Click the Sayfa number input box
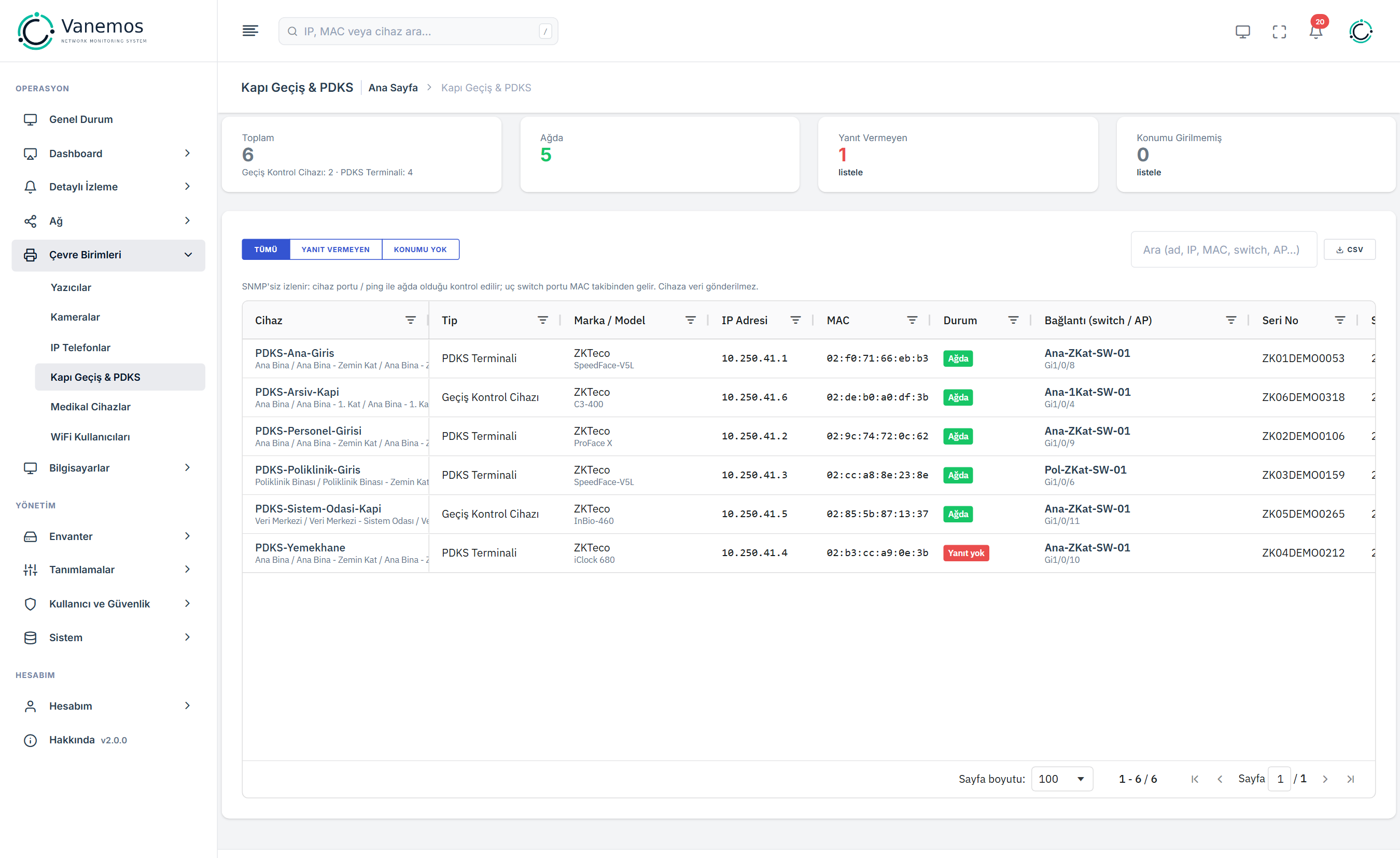The width and height of the screenshot is (1400, 858). pyautogui.click(x=1280, y=779)
